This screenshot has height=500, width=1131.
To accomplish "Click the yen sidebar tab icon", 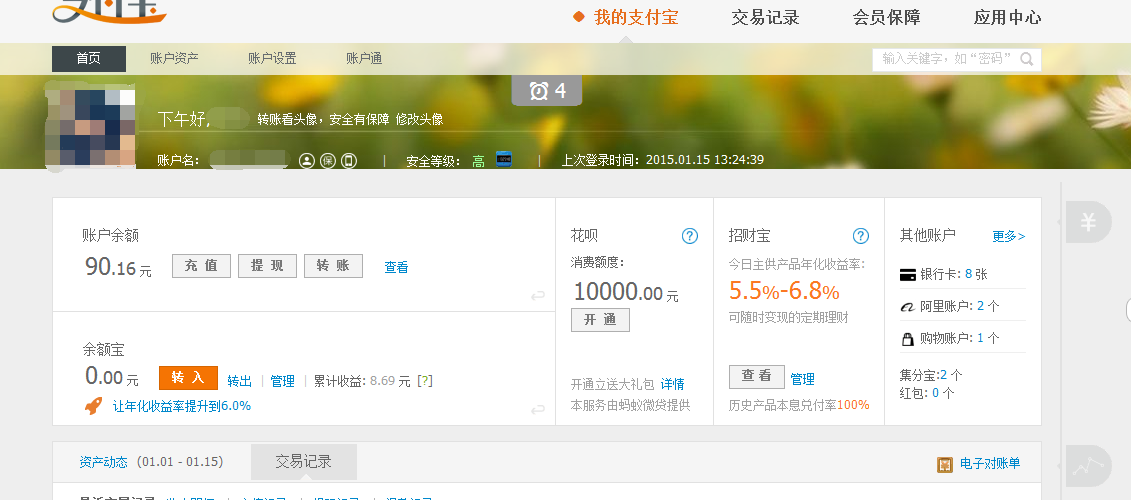I will pyautogui.click(x=1088, y=222).
